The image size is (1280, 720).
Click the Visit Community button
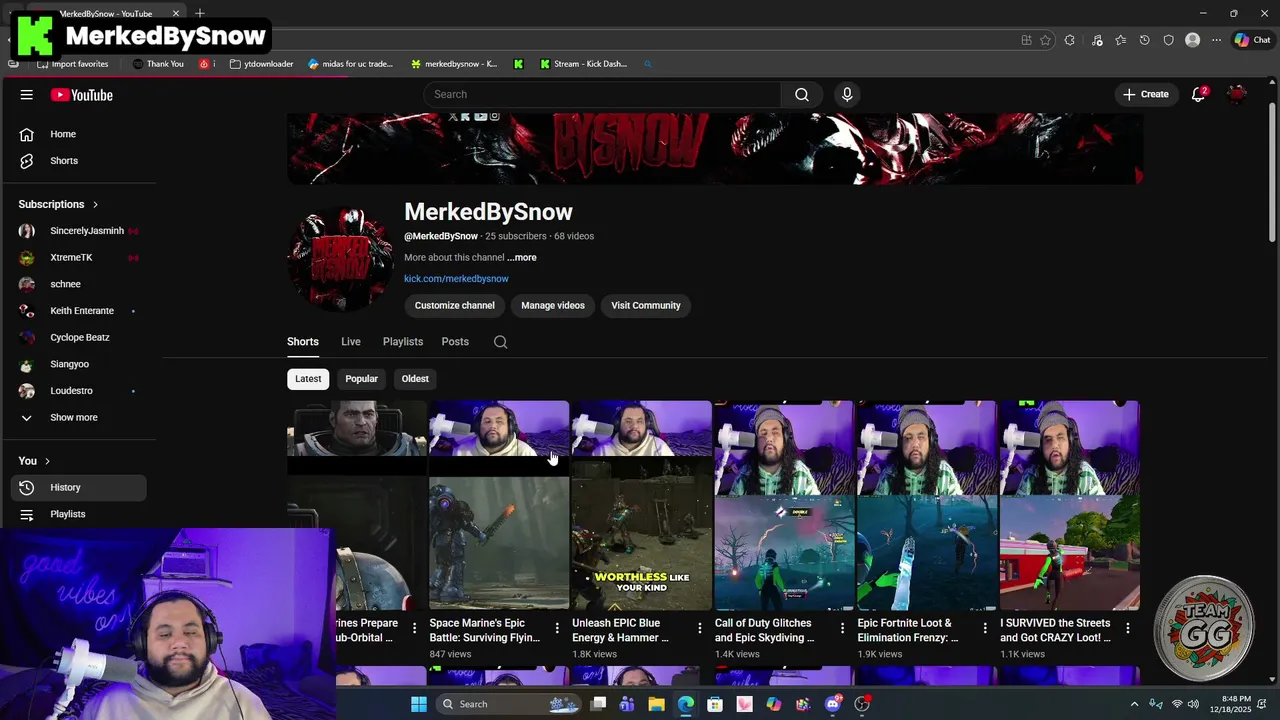click(x=646, y=306)
